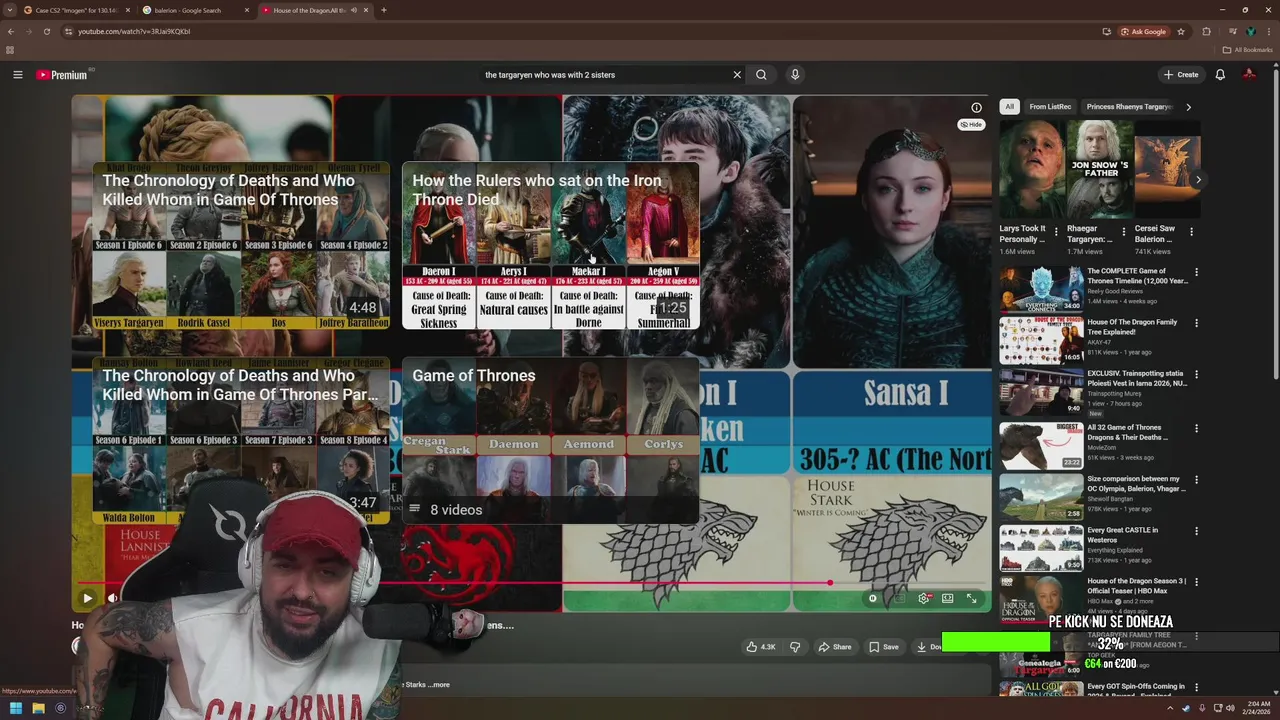The width and height of the screenshot is (1280, 720).
Task: Open YouTube notifications bell
Action: (1220, 75)
